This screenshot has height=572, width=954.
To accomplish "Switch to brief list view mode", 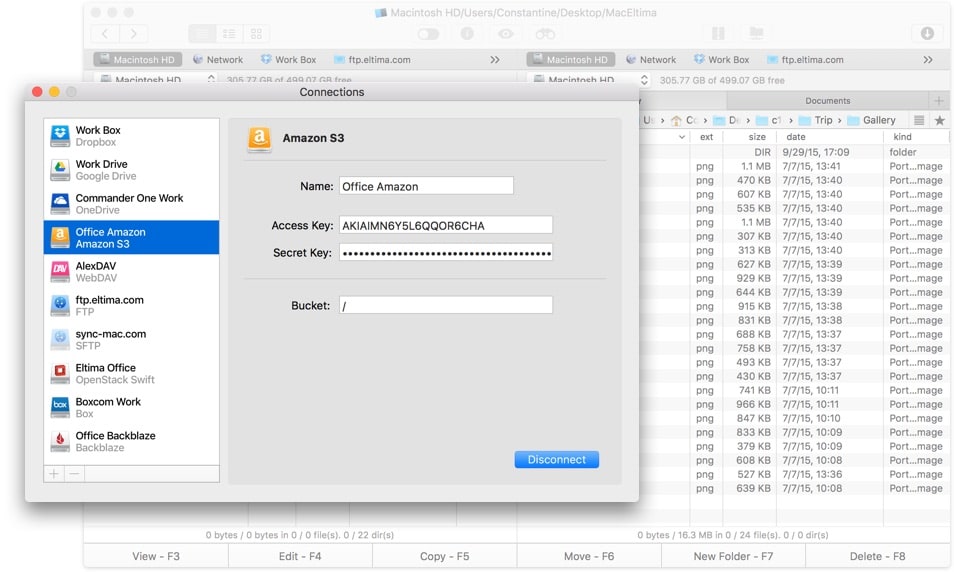I will click(x=229, y=33).
